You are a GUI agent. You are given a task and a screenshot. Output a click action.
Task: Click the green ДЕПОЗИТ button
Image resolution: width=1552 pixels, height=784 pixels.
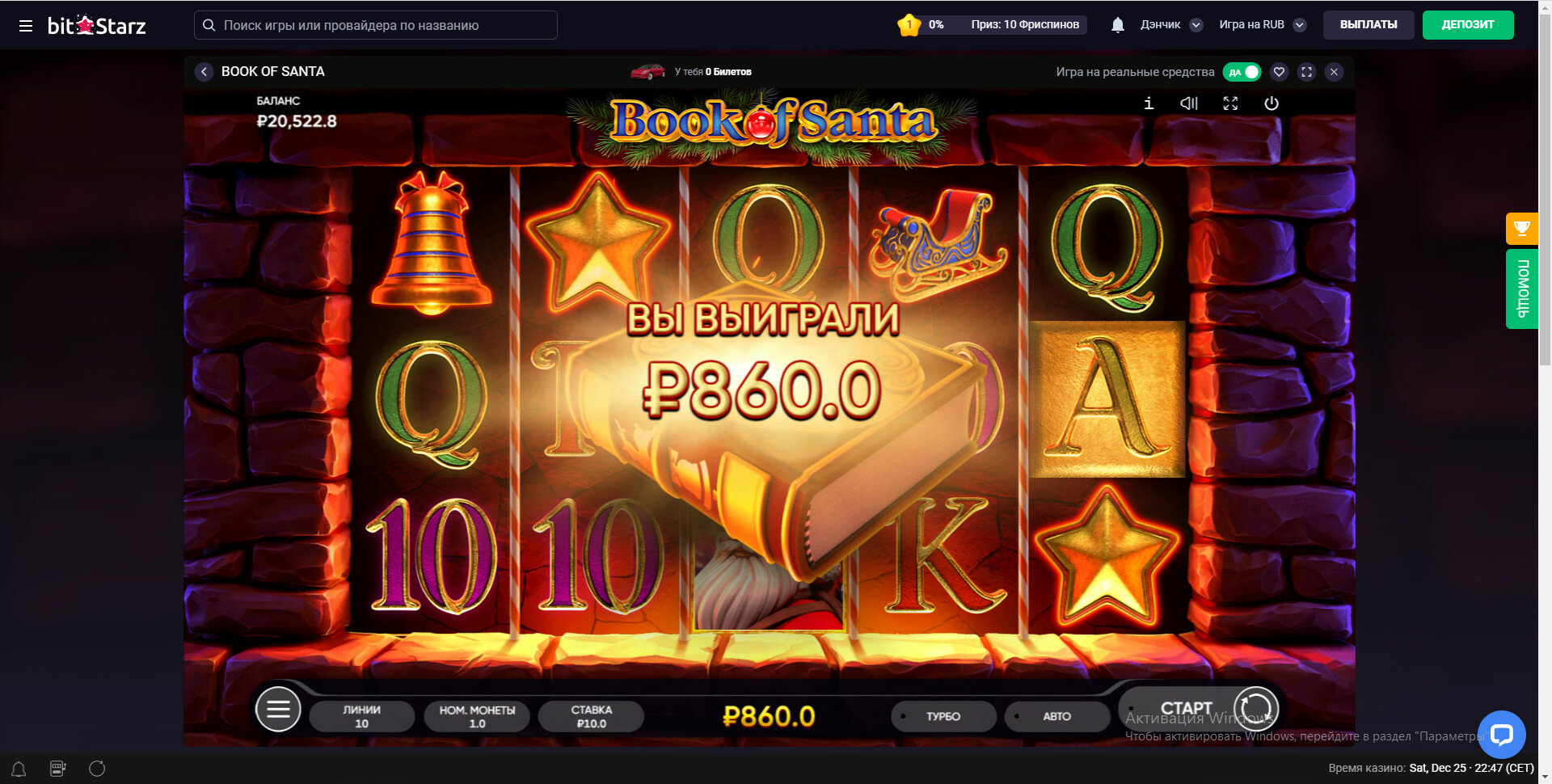(1468, 25)
